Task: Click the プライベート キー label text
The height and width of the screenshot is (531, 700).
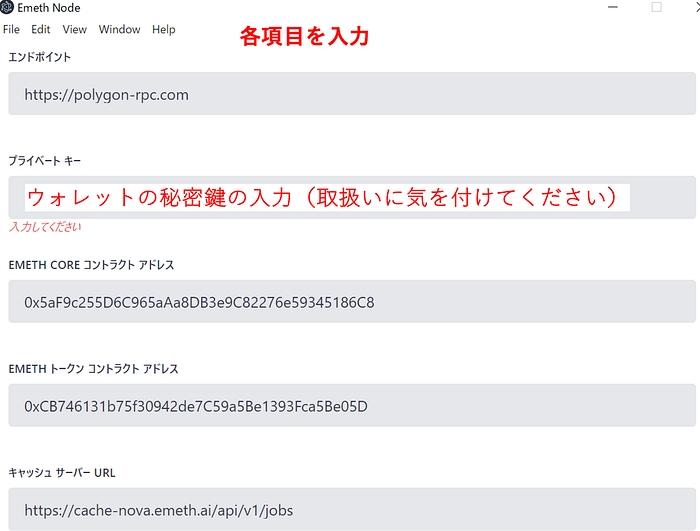Action: [45, 160]
